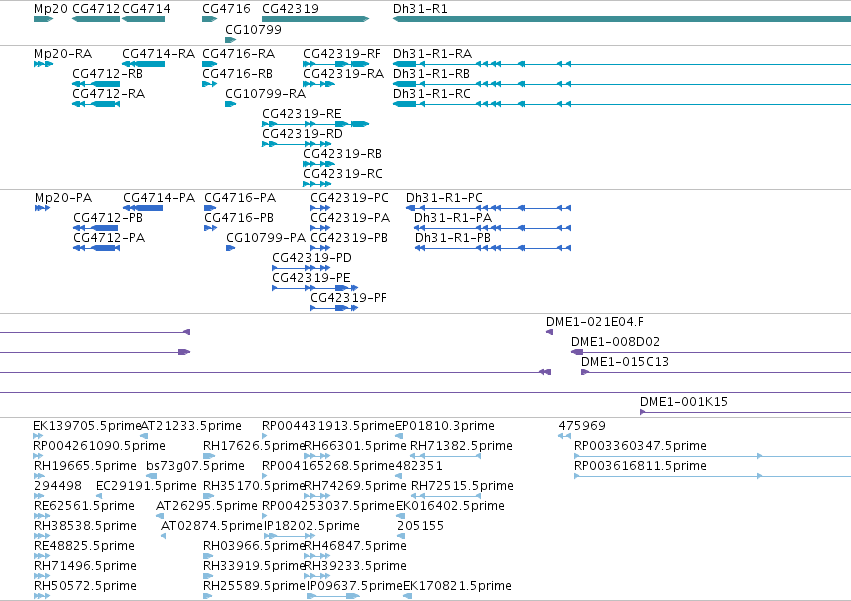Image resolution: width=851 pixels, height=601 pixels.
Task: Open transcript CG42319-RC
Action: click(x=343, y=174)
